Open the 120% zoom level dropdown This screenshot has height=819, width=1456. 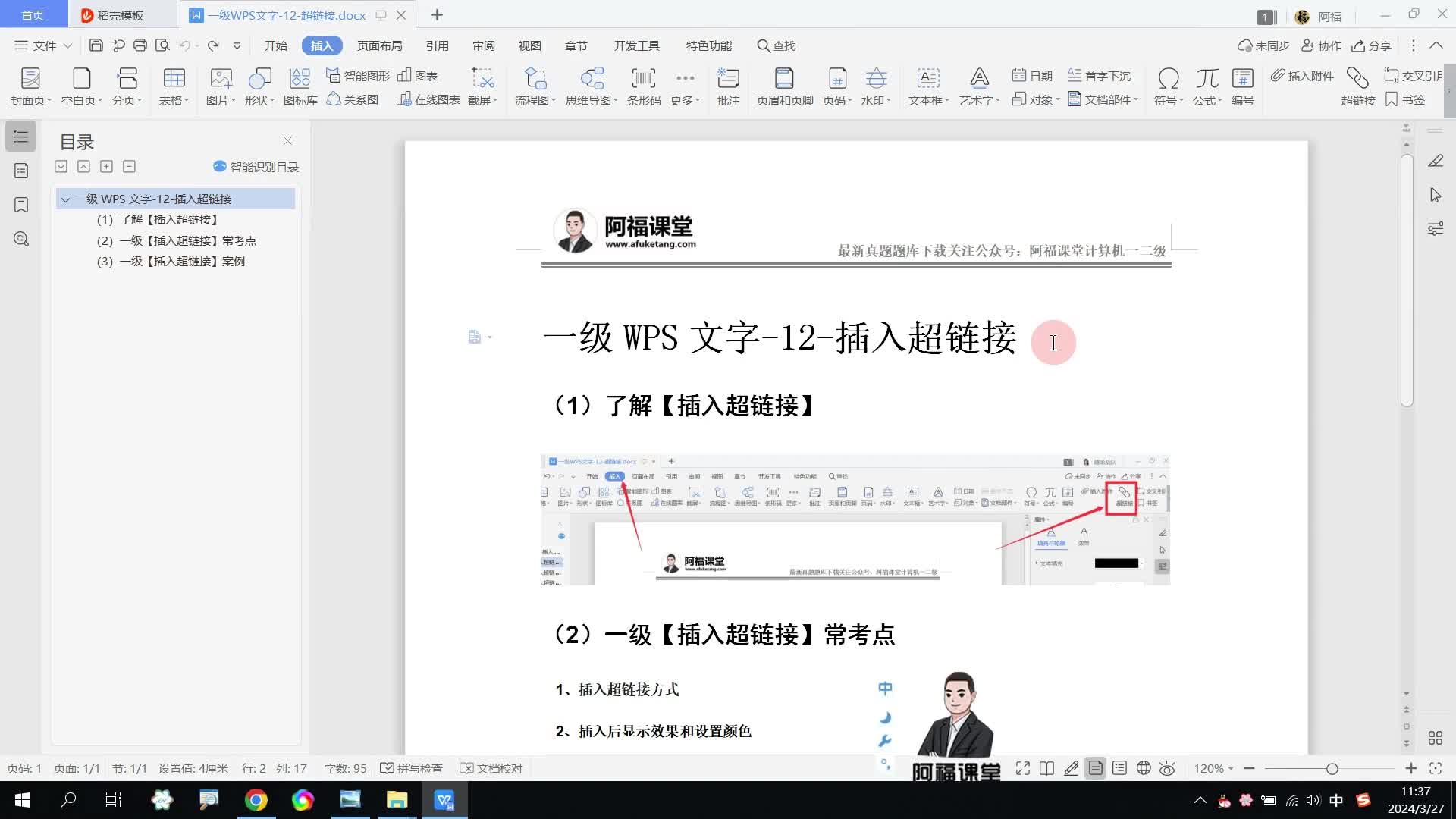click(1213, 768)
